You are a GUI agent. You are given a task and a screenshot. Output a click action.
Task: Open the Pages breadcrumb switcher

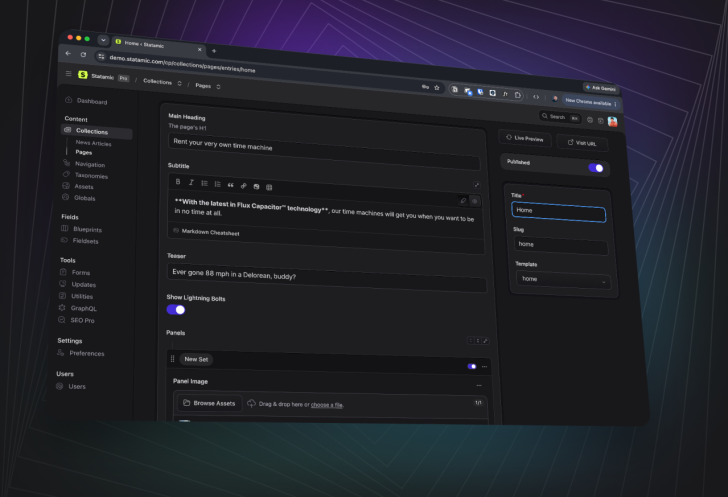point(218,86)
